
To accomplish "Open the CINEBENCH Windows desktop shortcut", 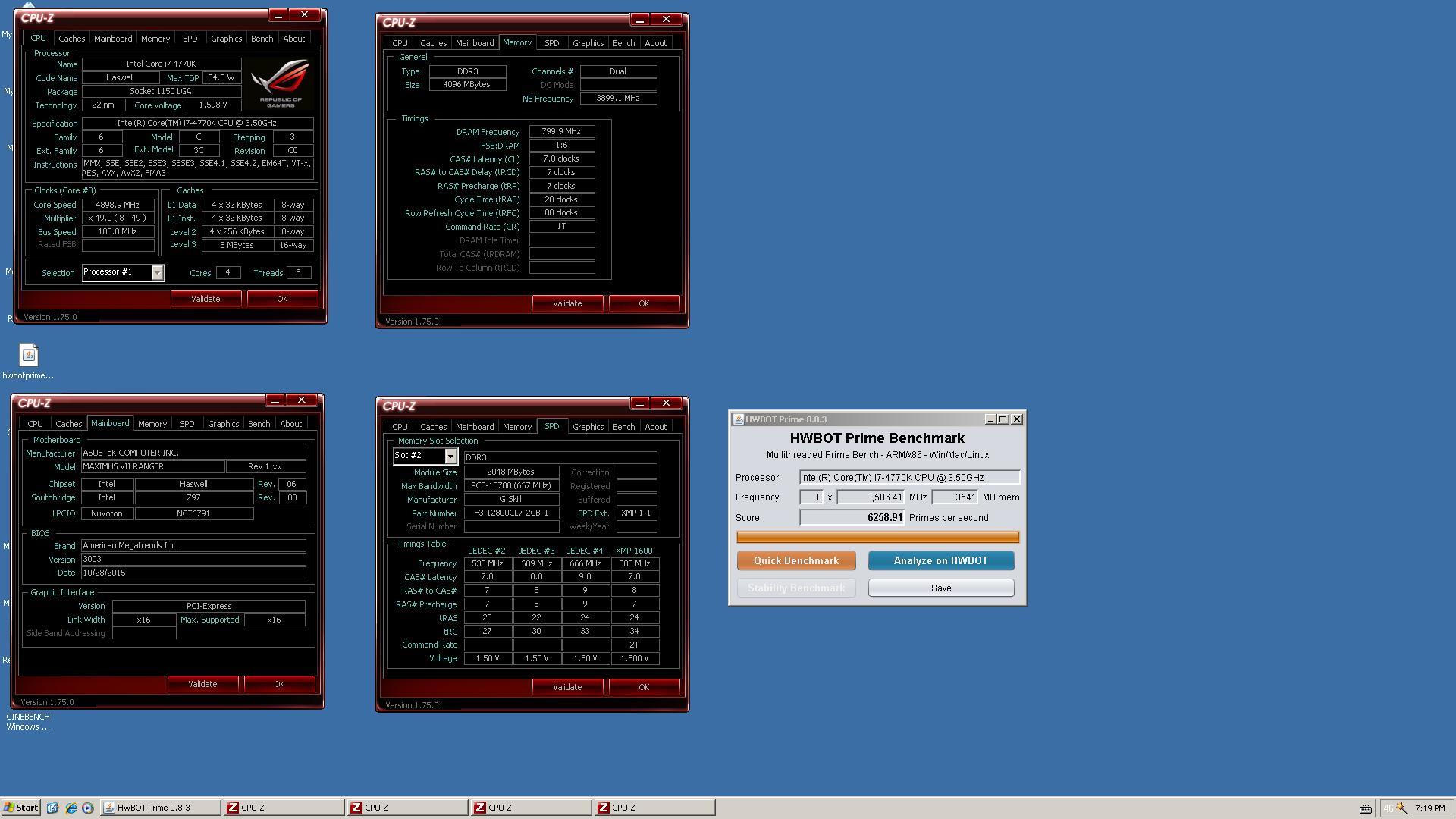I will [28, 721].
